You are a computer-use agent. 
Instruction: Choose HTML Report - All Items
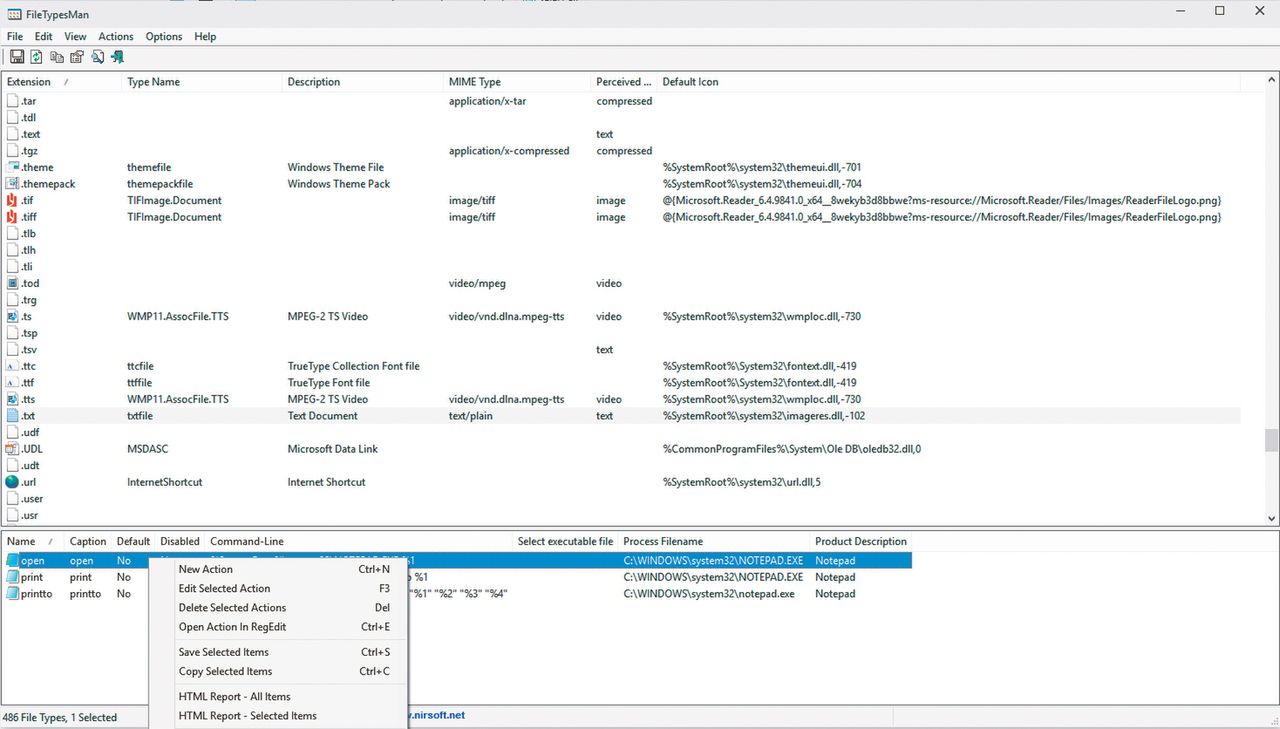point(278,697)
